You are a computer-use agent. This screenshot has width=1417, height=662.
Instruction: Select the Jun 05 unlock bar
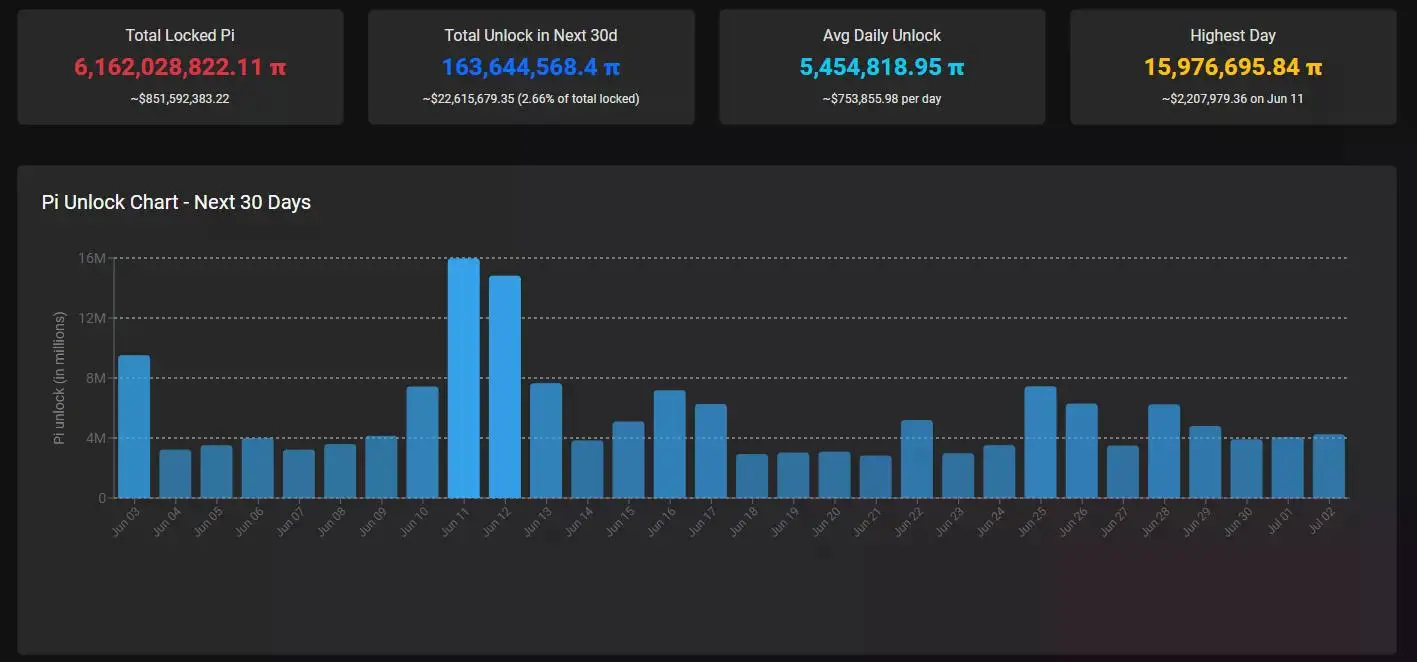(216, 472)
